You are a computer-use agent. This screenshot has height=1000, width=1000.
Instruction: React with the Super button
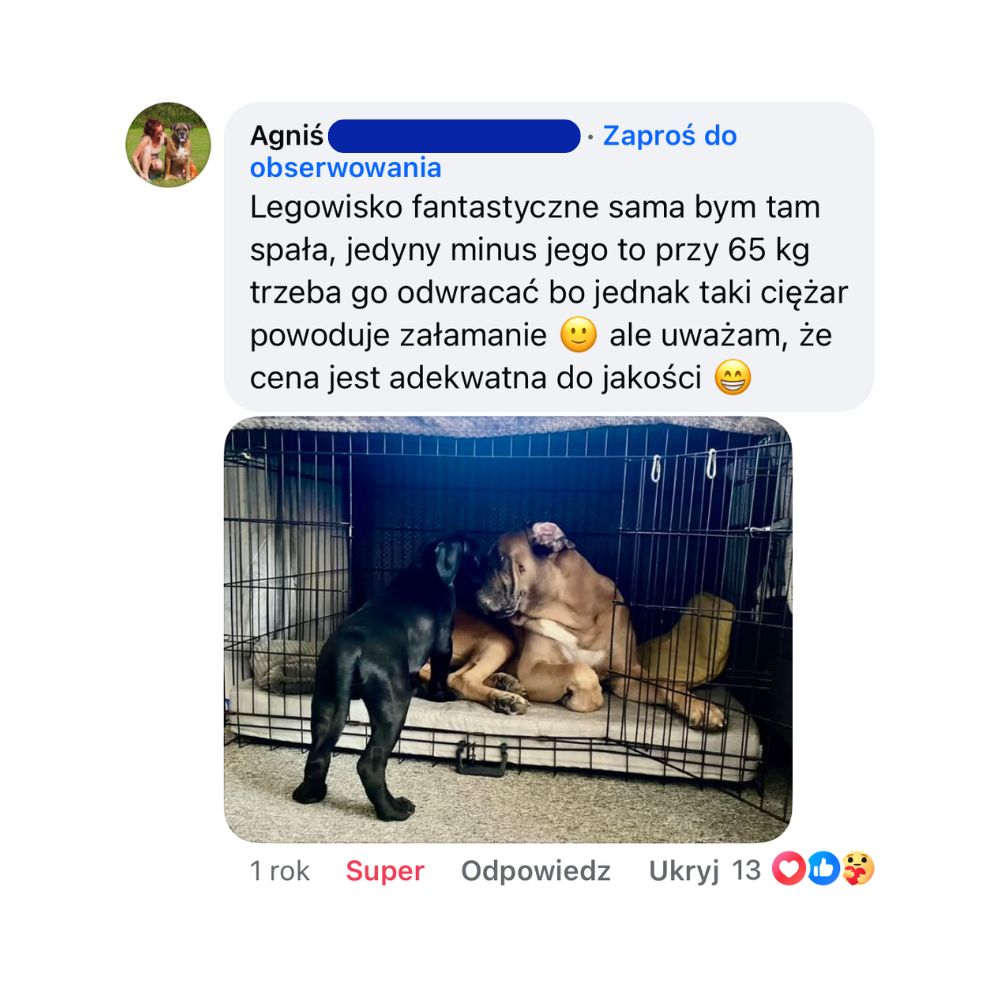click(x=385, y=871)
